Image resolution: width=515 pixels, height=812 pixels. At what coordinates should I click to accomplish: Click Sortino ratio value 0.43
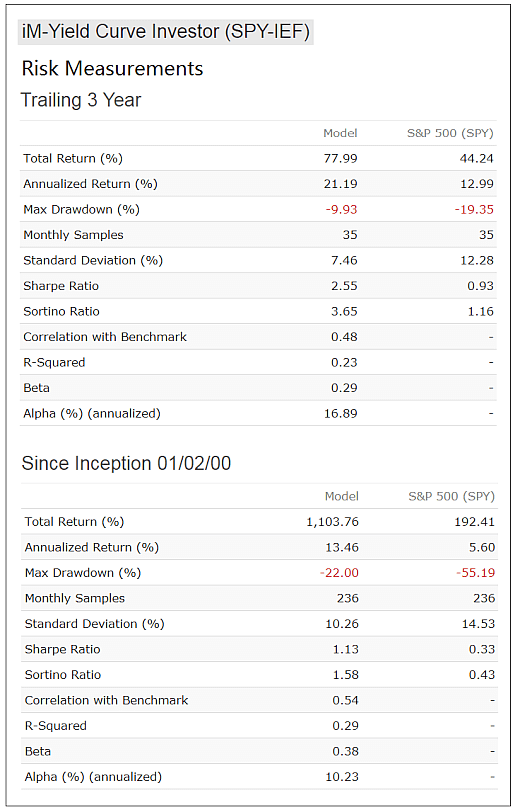point(482,675)
